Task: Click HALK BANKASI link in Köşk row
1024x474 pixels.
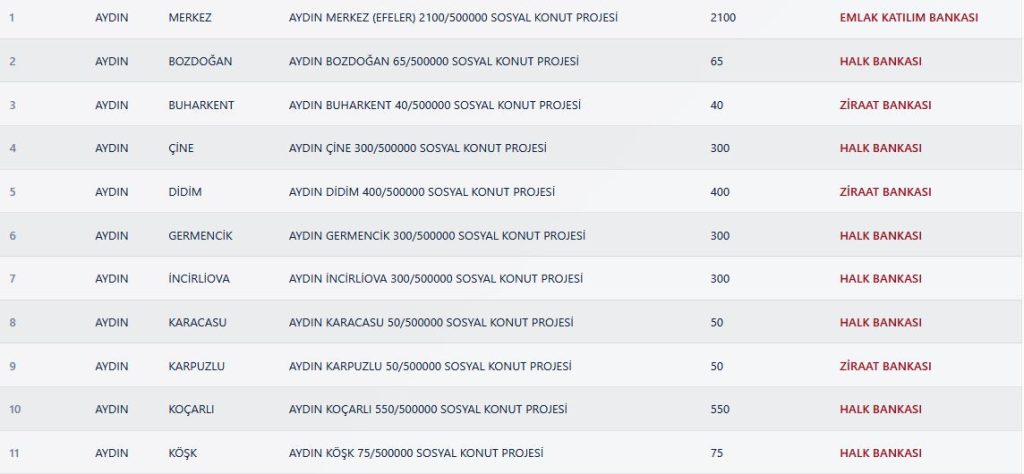Action: (880, 453)
